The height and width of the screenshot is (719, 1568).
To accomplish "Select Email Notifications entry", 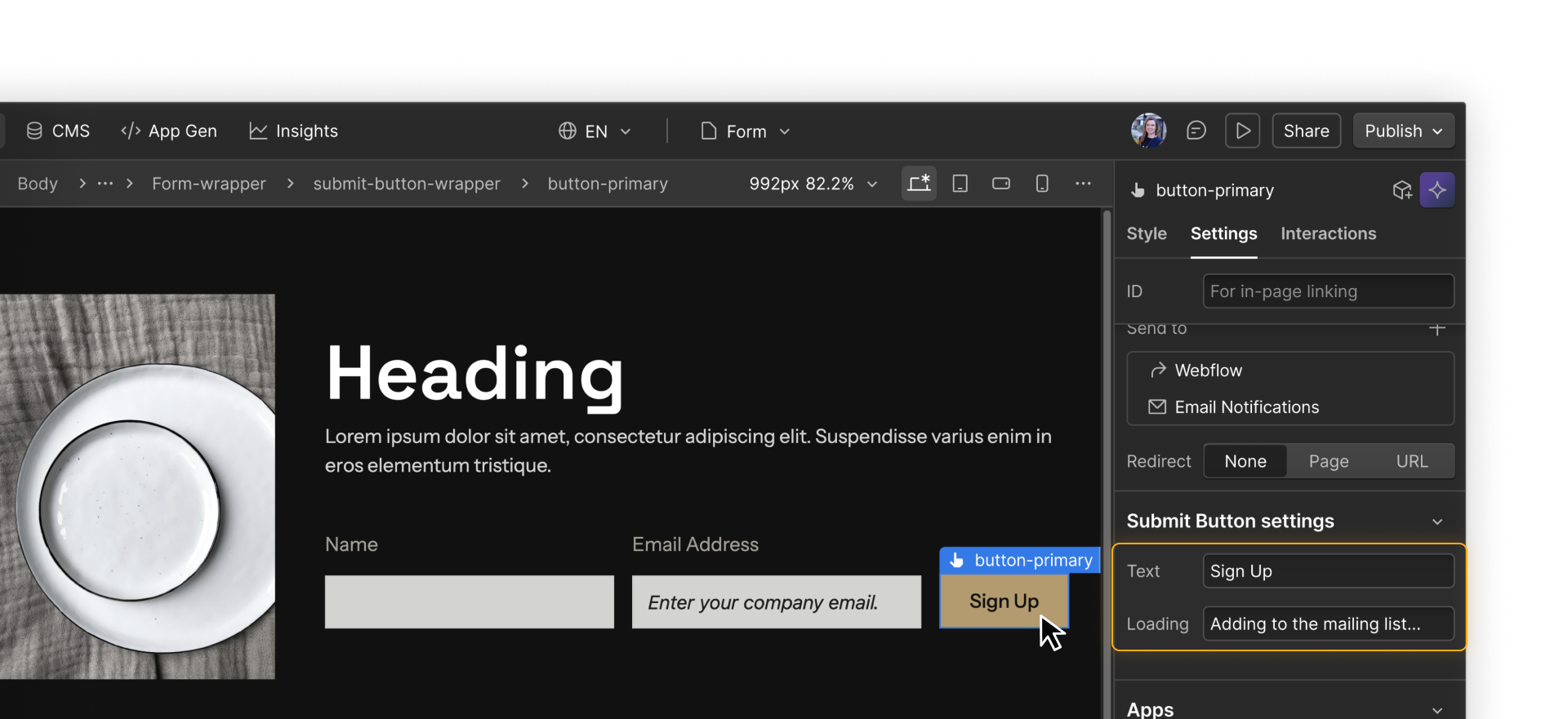I will click(1290, 406).
